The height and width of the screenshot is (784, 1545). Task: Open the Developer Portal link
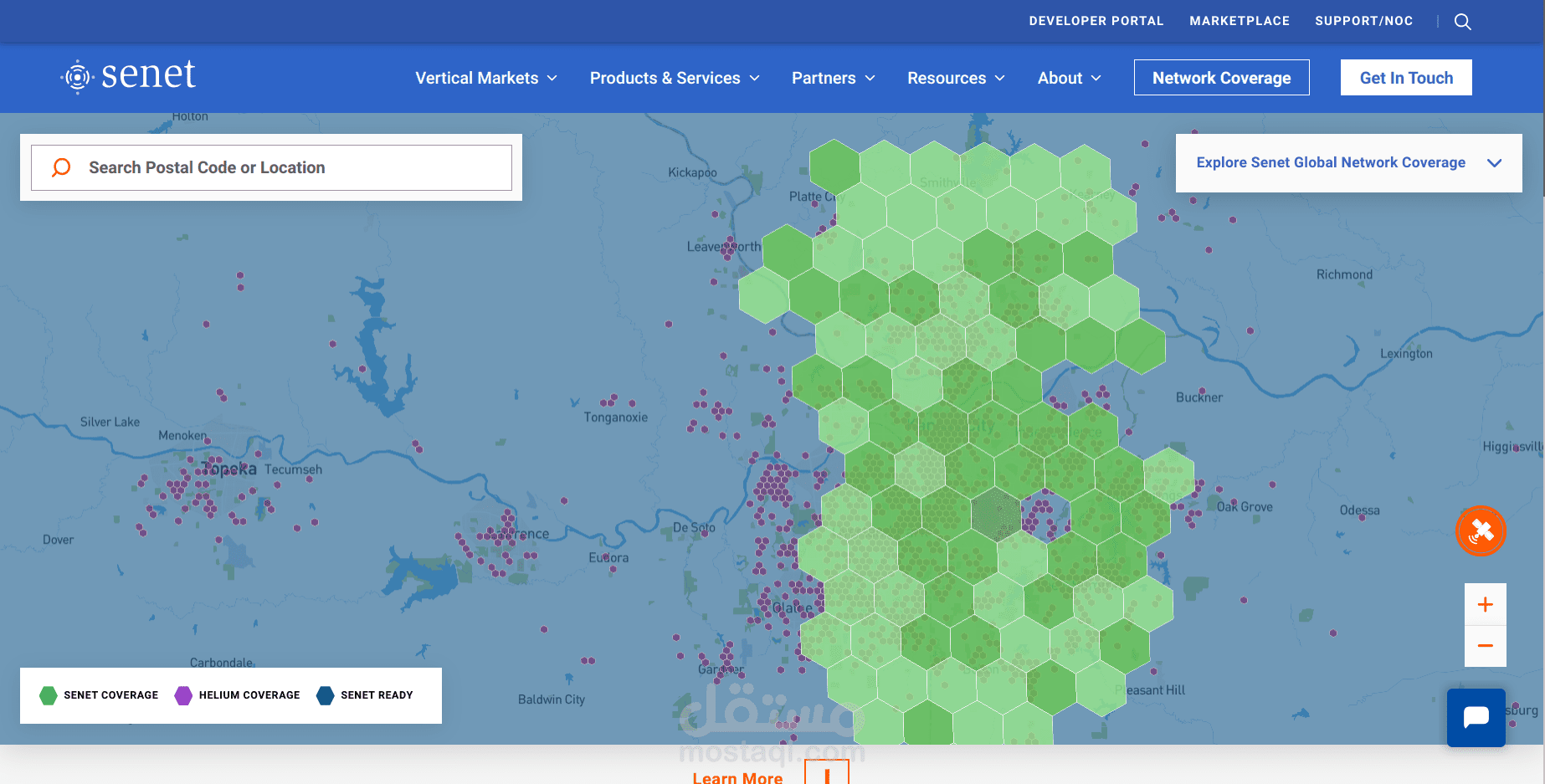1096,21
